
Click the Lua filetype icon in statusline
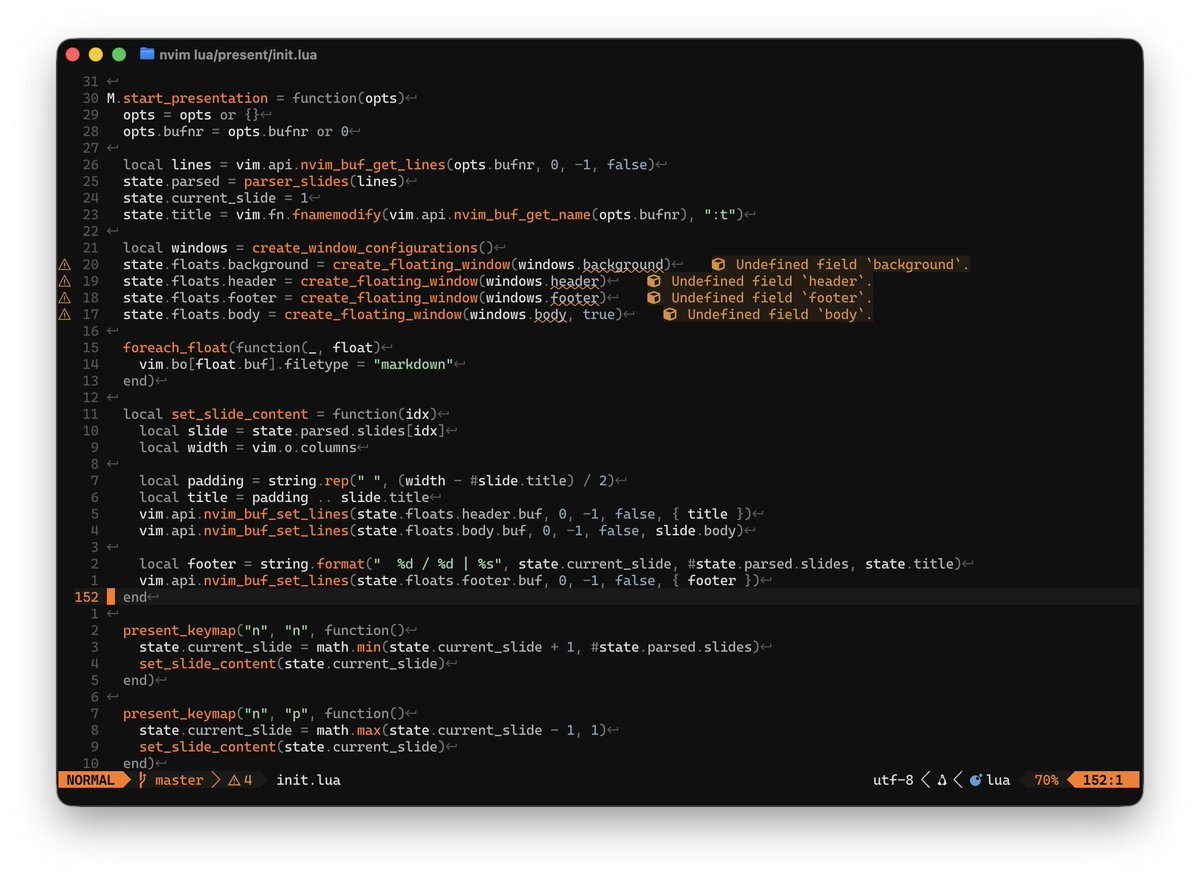coord(975,780)
